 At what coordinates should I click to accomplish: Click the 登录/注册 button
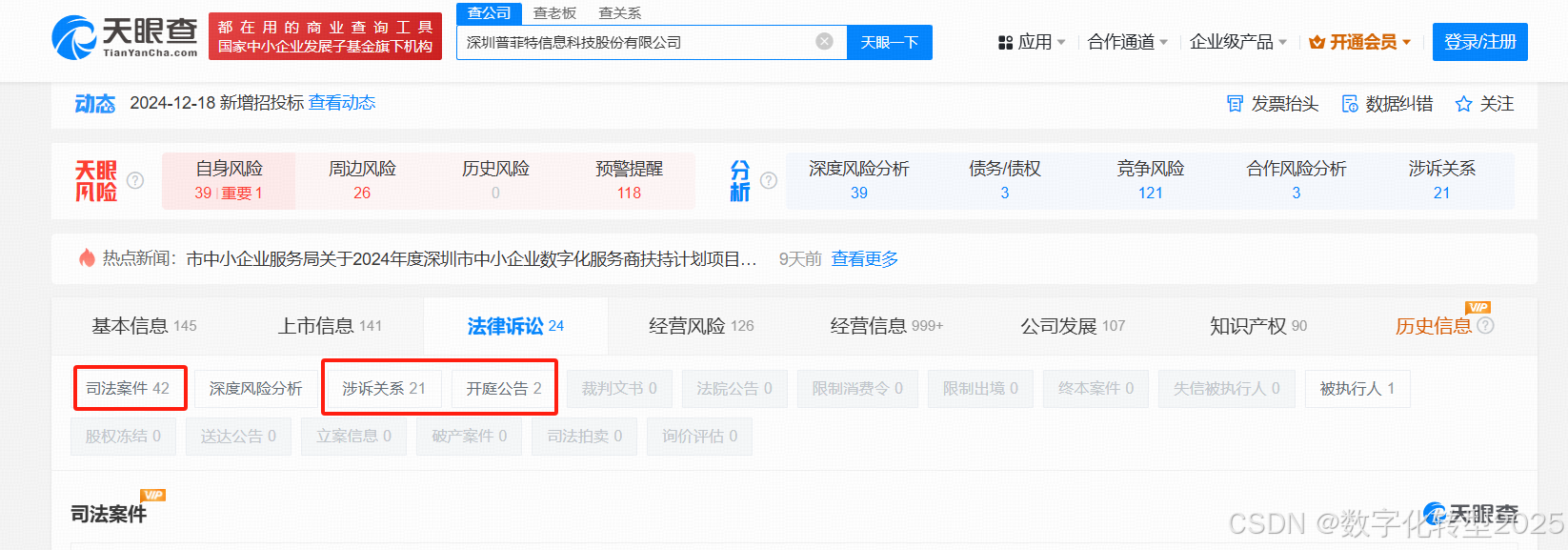(x=1480, y=42)
